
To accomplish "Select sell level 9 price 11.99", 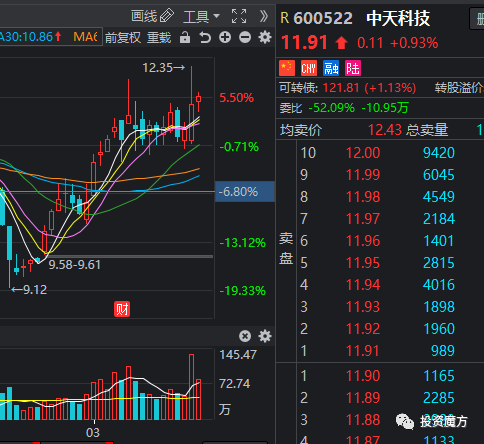I will coord(363,175).
